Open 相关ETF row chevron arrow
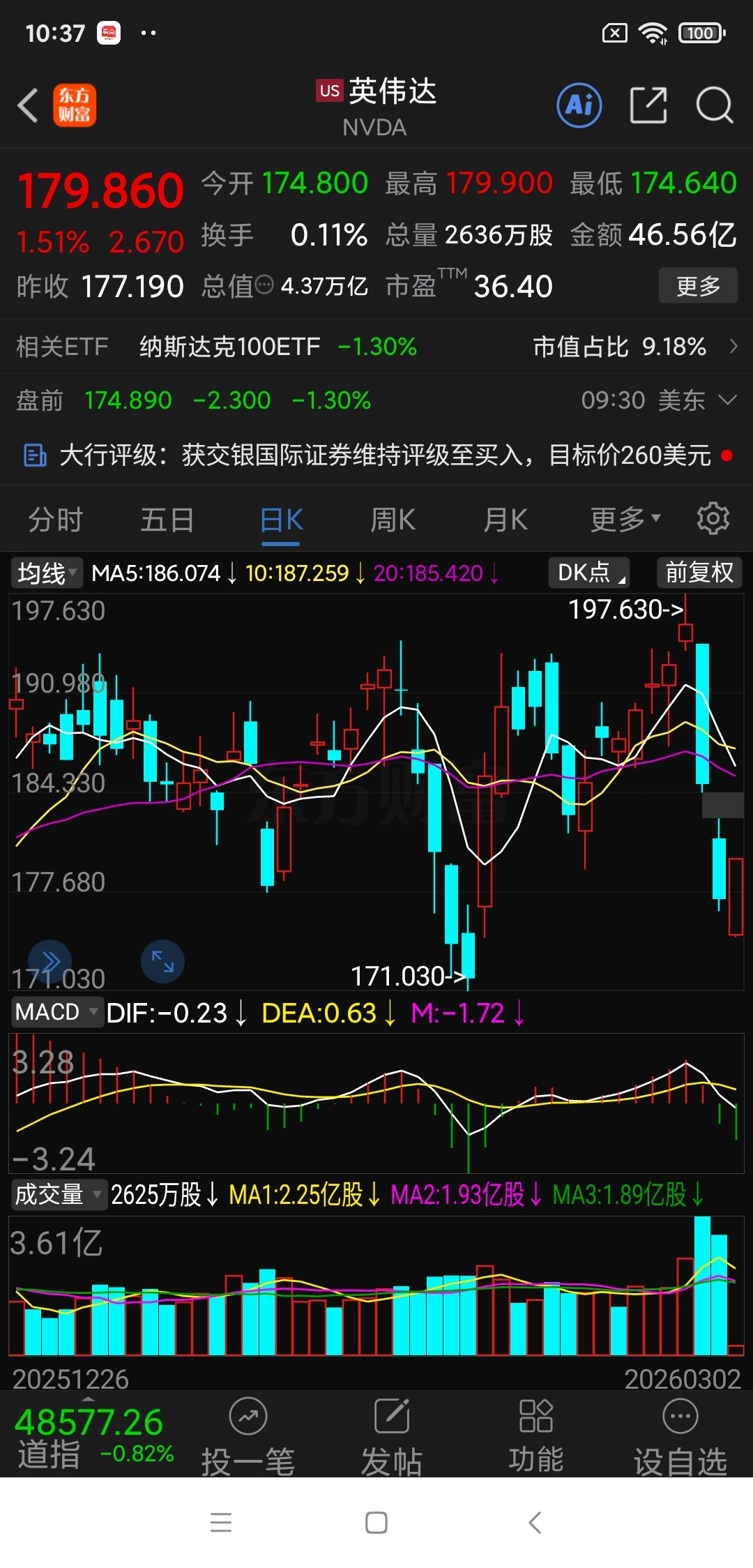The image size is (753, 1568). tap(733, 346)
